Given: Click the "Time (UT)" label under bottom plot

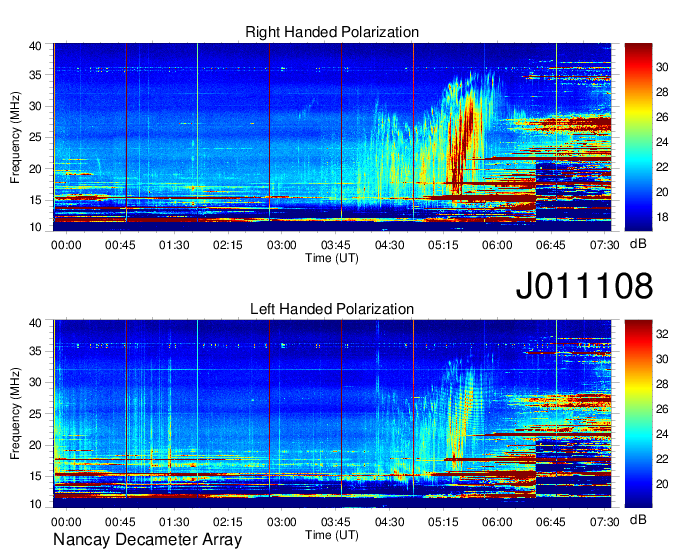Looking at the screenshot, I should pyautogui.click(x=332, y=535).
